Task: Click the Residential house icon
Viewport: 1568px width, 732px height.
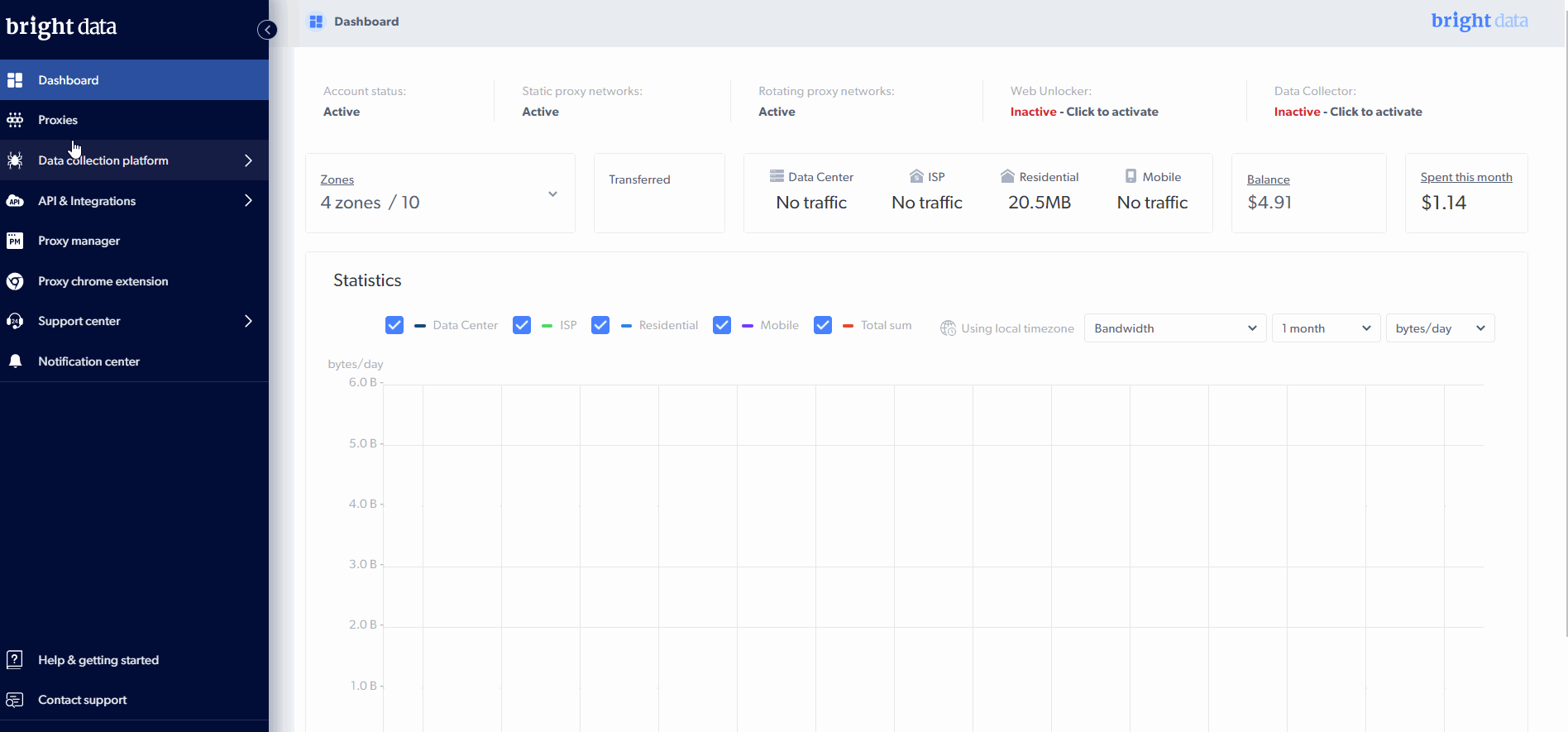Action: pyautogui.click(x=1007, y=176)
